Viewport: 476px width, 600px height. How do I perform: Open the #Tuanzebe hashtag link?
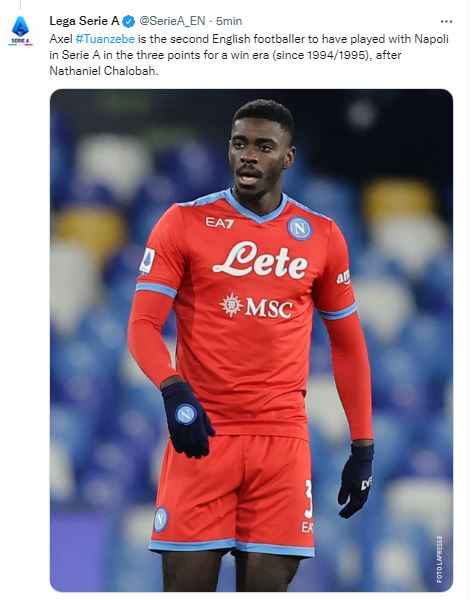click(105, 39)
